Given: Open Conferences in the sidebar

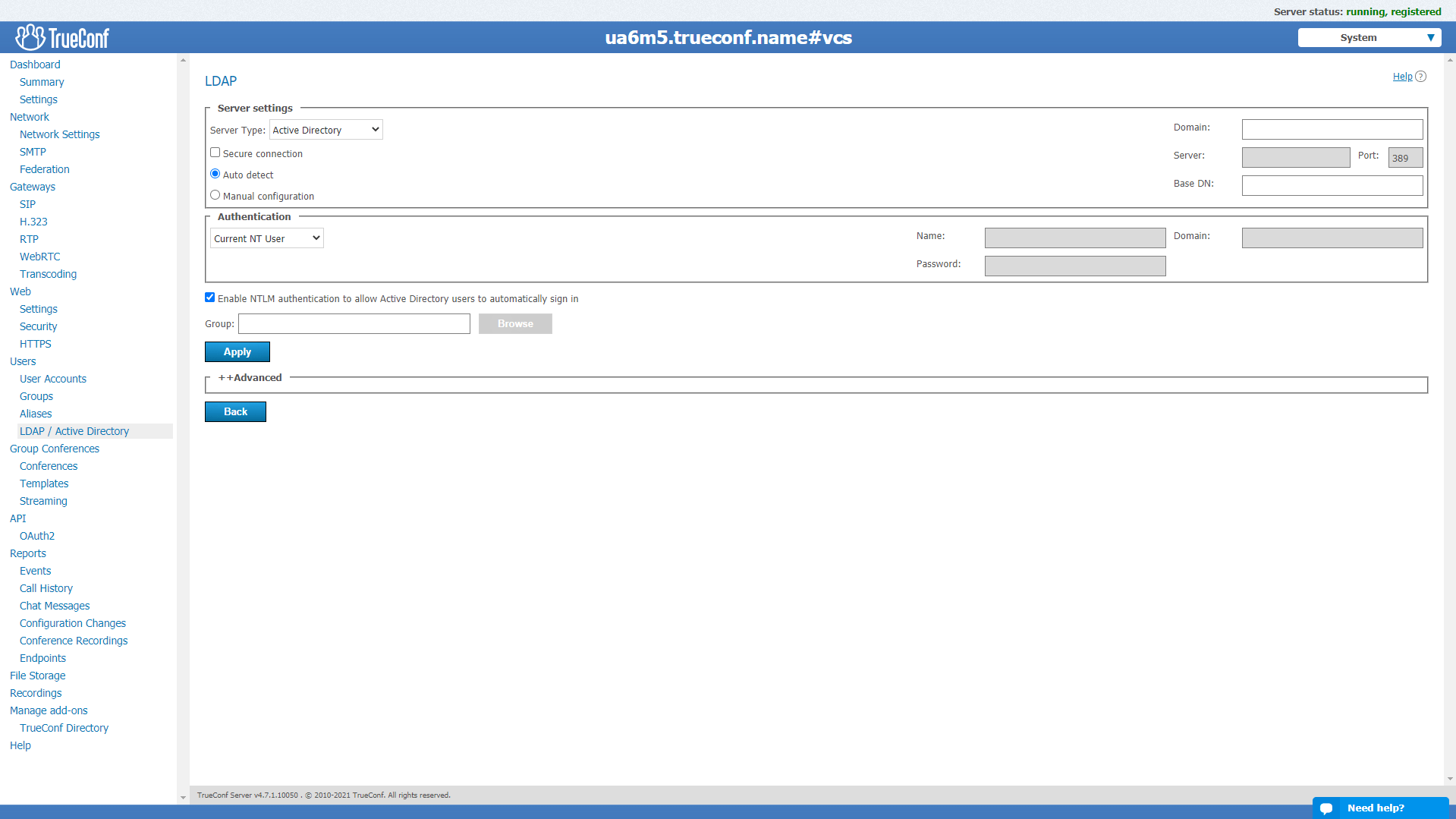Looking at the screenshot, I should pos(49,466).
